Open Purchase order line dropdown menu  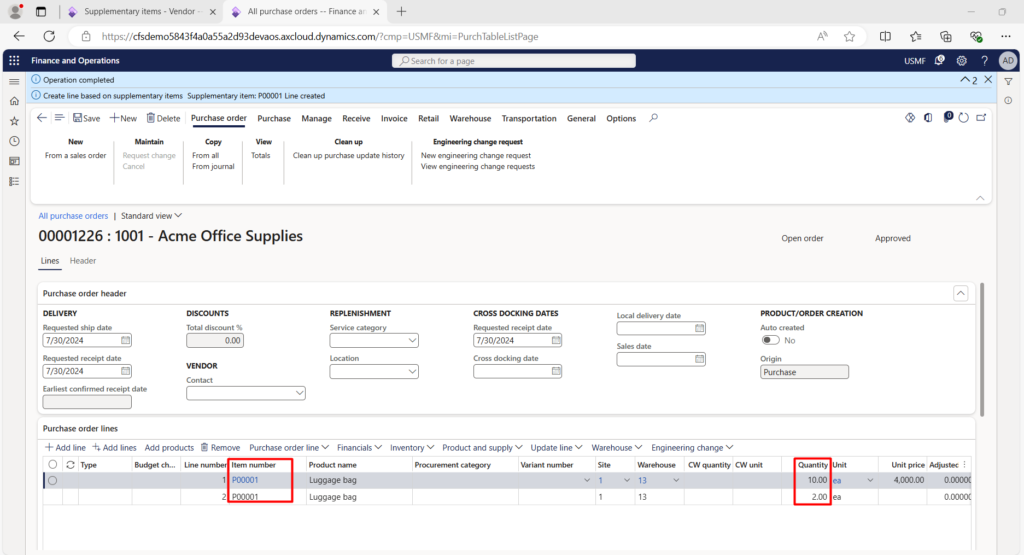coord(289,448)
